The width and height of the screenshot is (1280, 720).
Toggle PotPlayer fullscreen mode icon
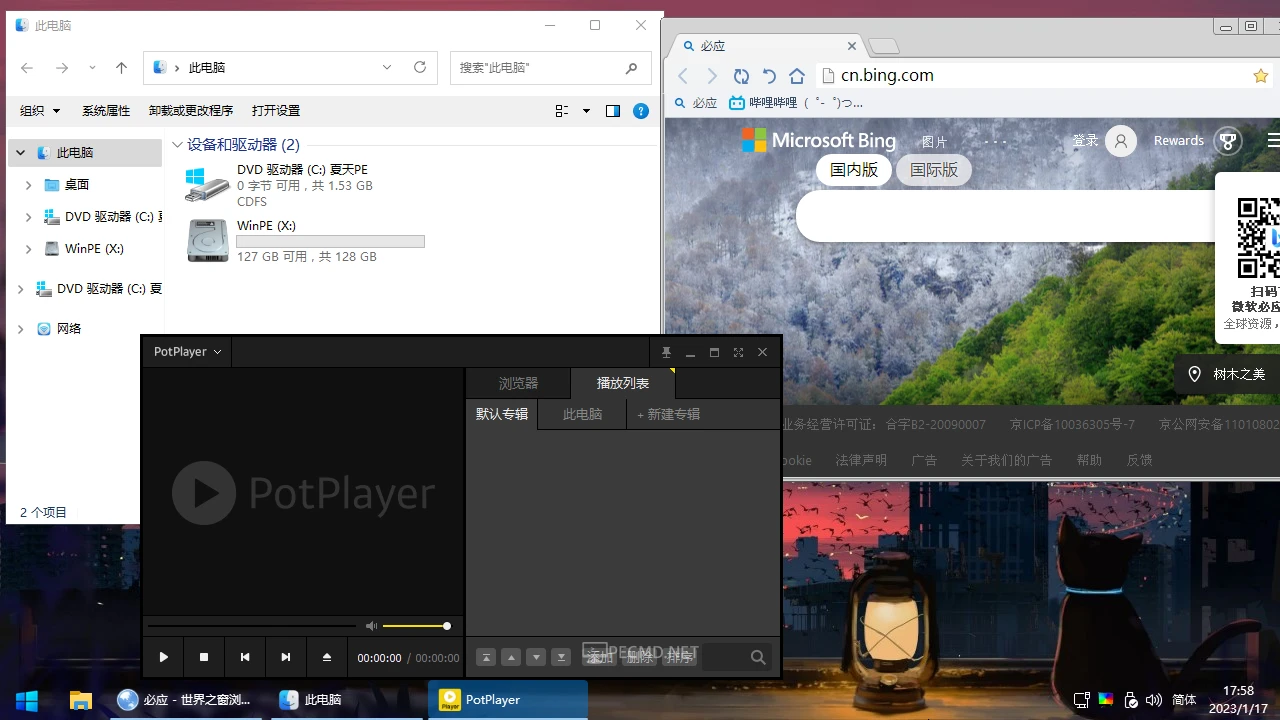738,352
